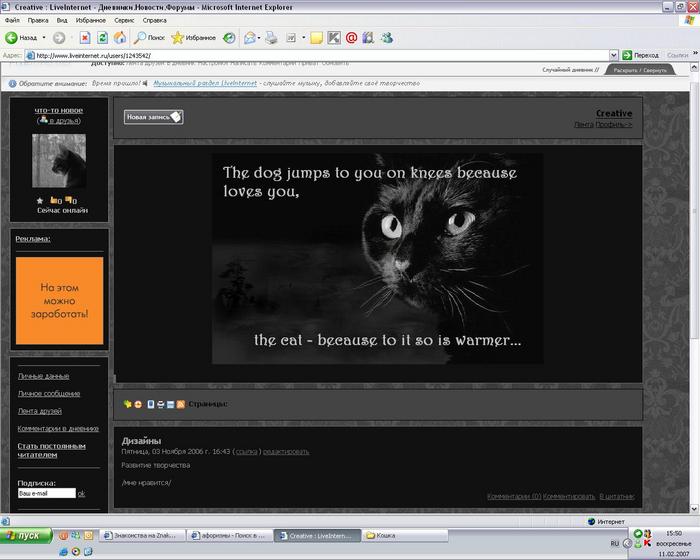Image resolution: width=700 pixels, height=560 pixels.
Task: Click the orange RSS feed icon
Action: tap(180, 404)
